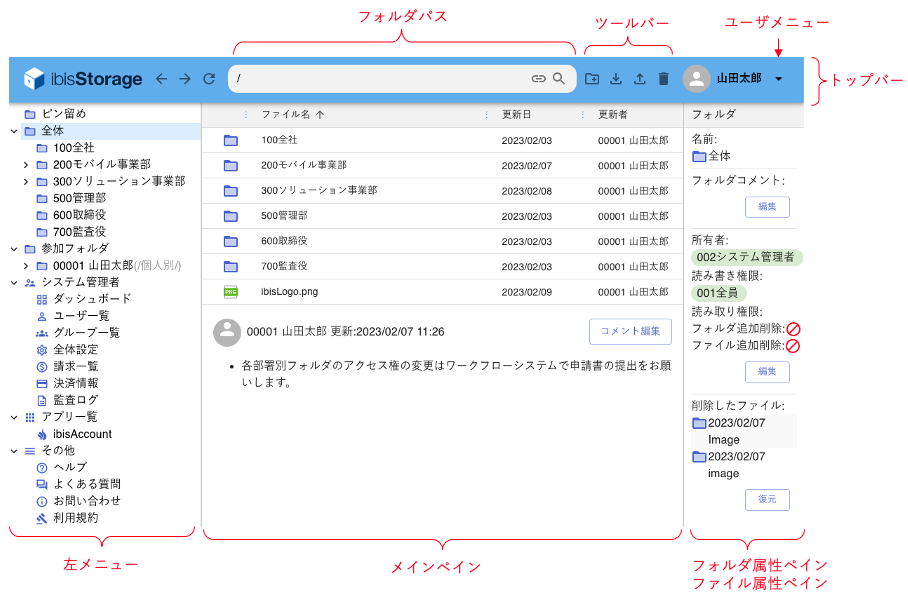Expand the 300ソリューション事業部 tree node
Image resolution: width=908 pixels, height=601 pixels.
pyautogui.click(x=26, y=182)
